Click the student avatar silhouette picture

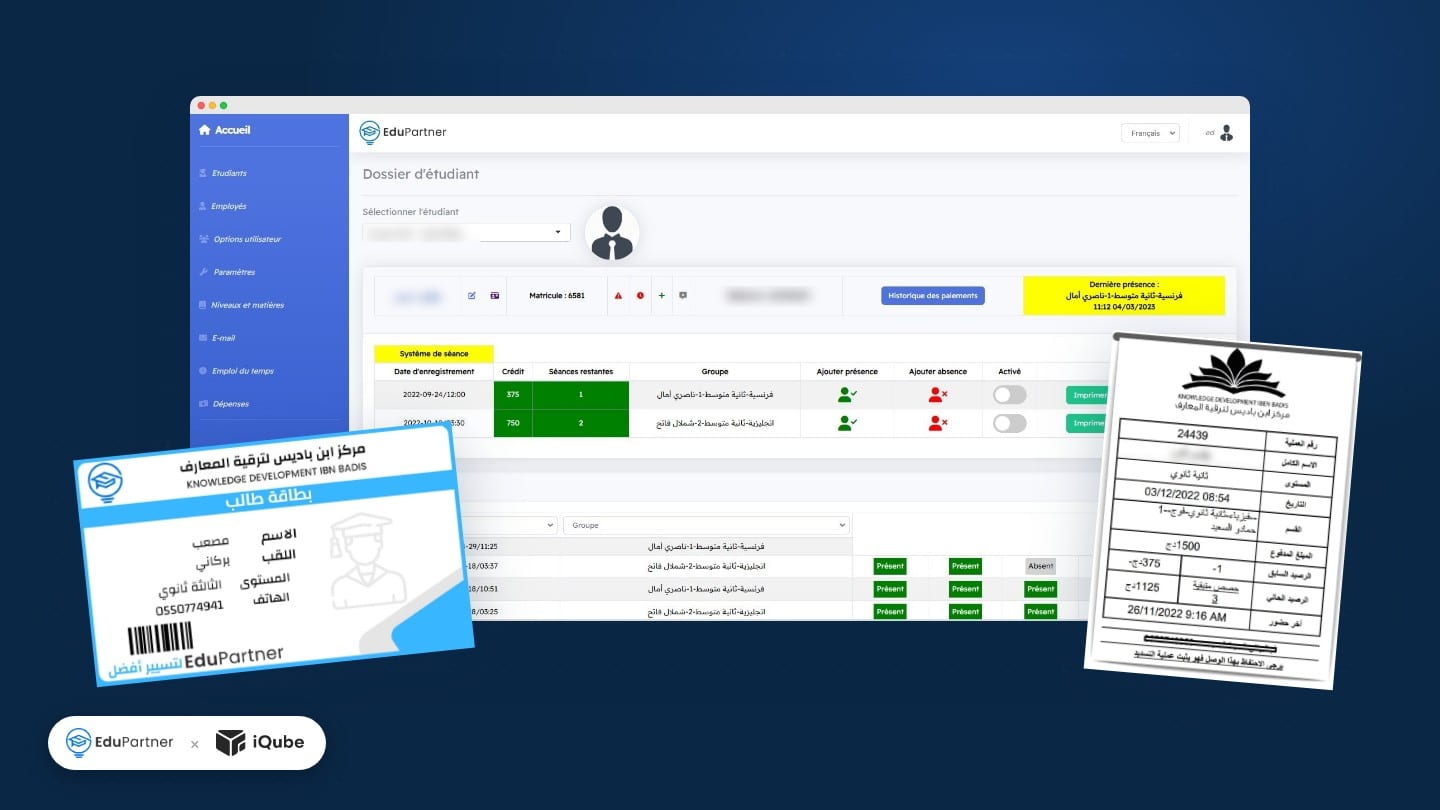click(612, 233)
